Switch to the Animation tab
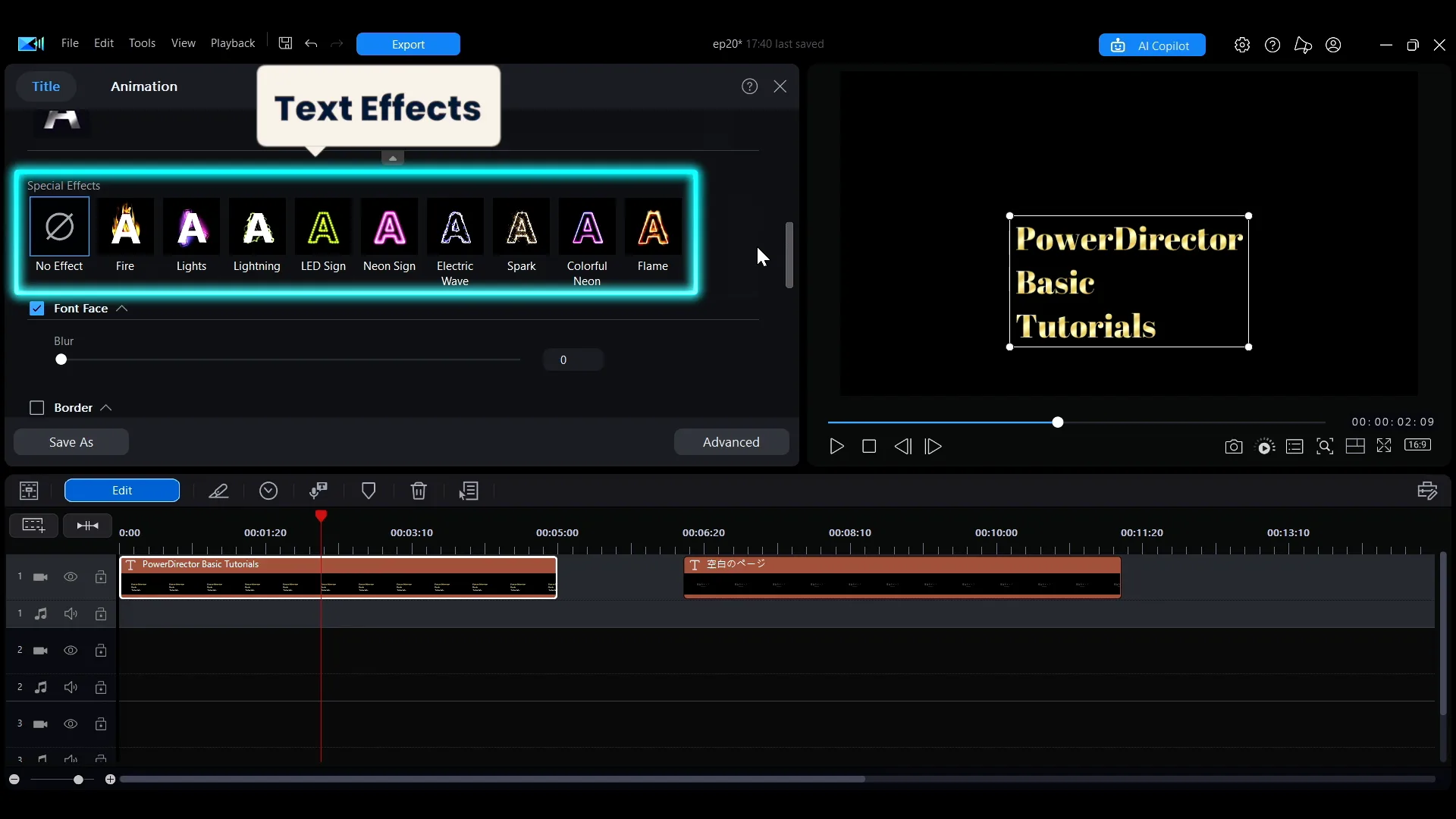This screenshot has width=1456, height=819. [x=144, y=86]
